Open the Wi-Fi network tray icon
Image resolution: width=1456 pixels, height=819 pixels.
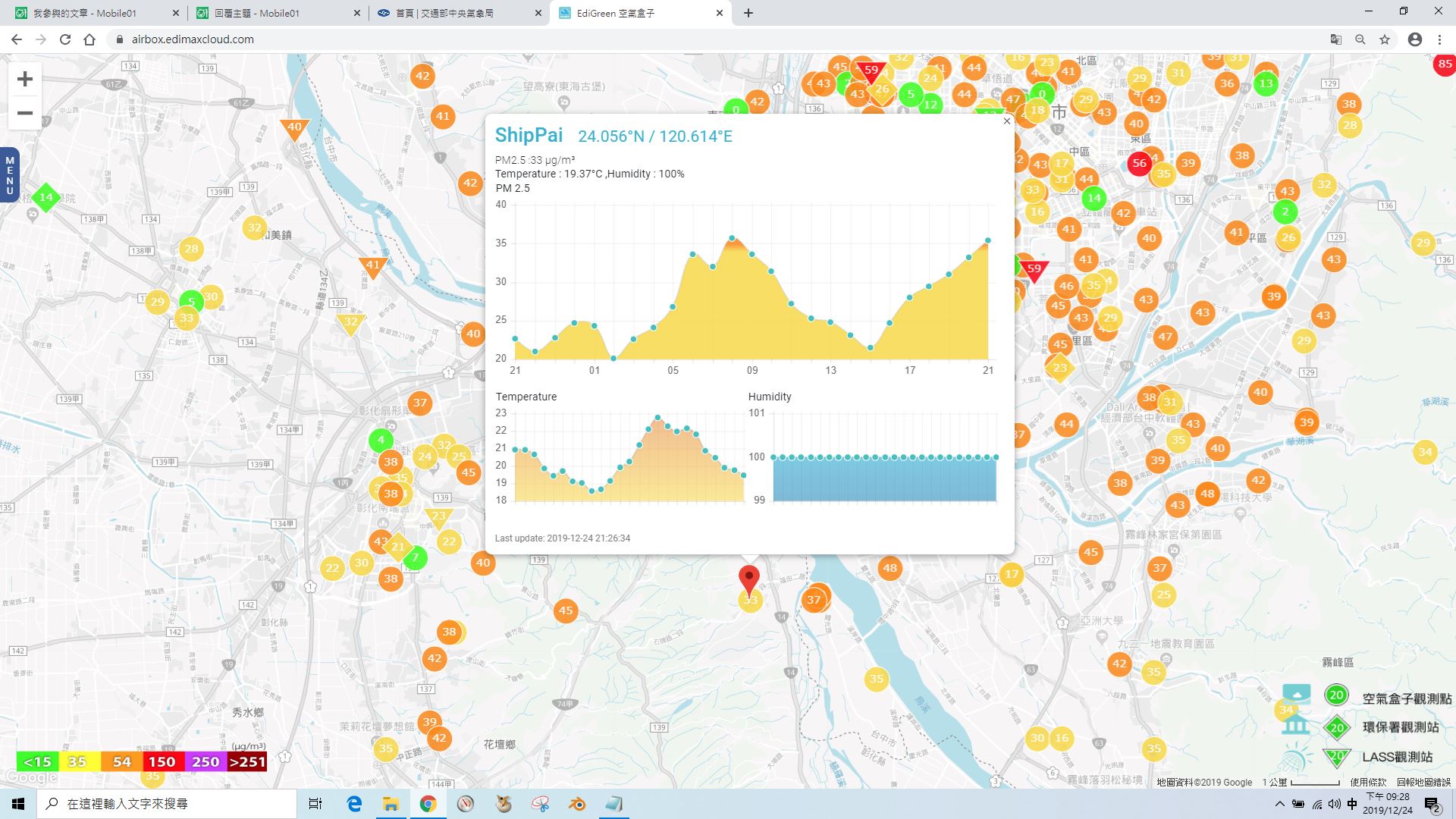(x=1317, y=804)
